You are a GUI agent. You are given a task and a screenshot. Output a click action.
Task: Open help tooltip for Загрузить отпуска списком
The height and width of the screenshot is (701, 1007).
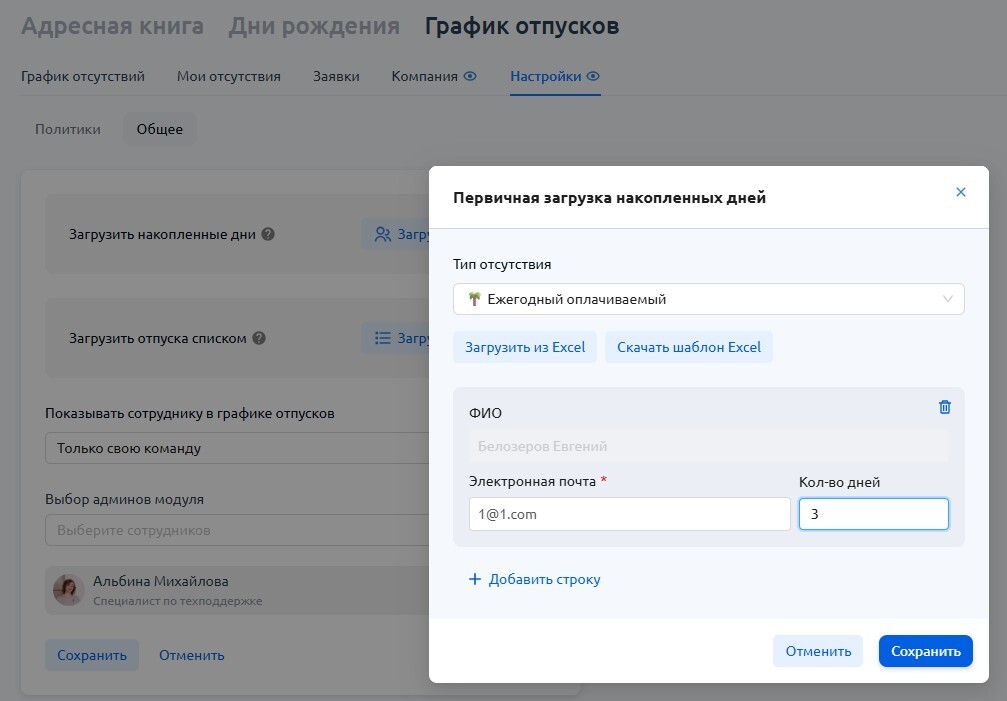coord(259,338)
